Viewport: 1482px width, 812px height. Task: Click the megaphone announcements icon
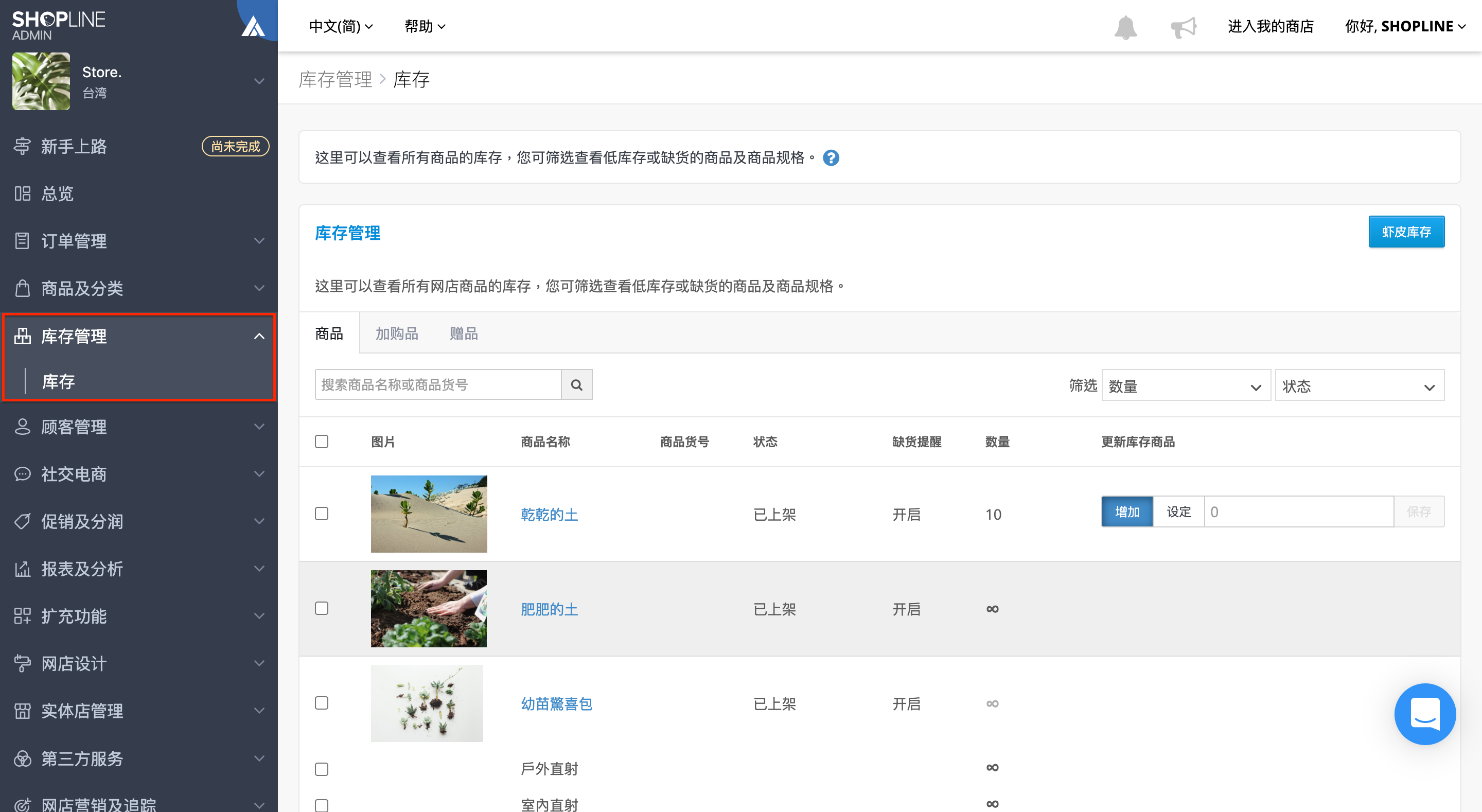(x=1183, y=26)
